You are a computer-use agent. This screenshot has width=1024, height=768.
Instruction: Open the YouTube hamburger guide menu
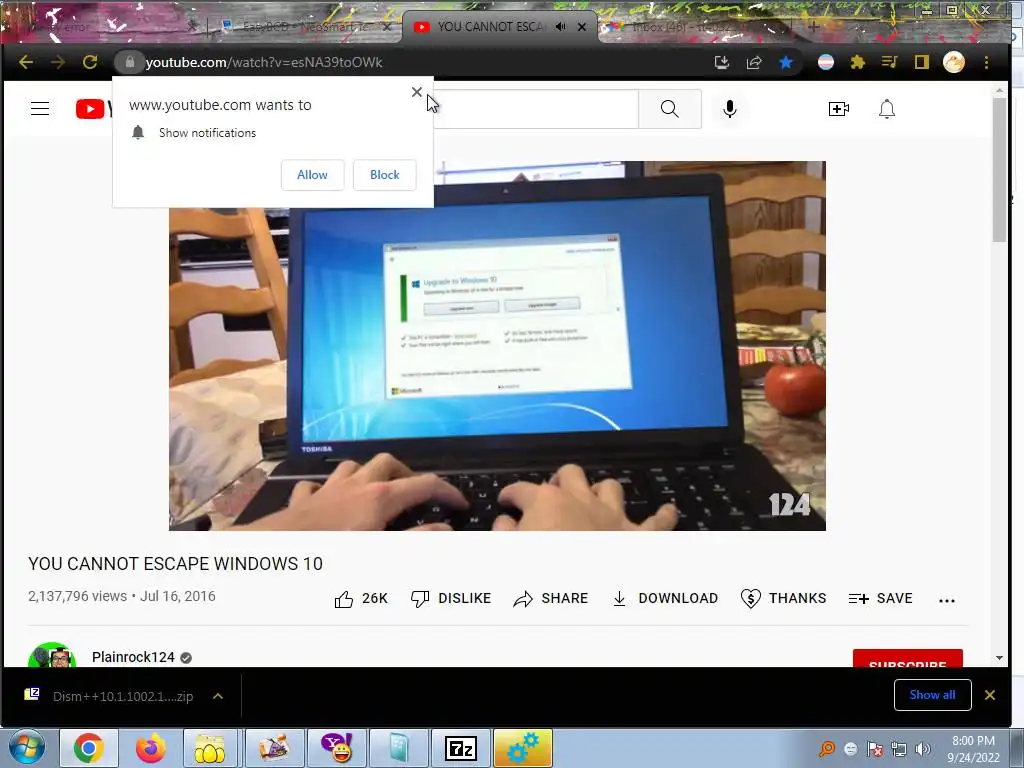pyautogui.click(x=40, y=108)
